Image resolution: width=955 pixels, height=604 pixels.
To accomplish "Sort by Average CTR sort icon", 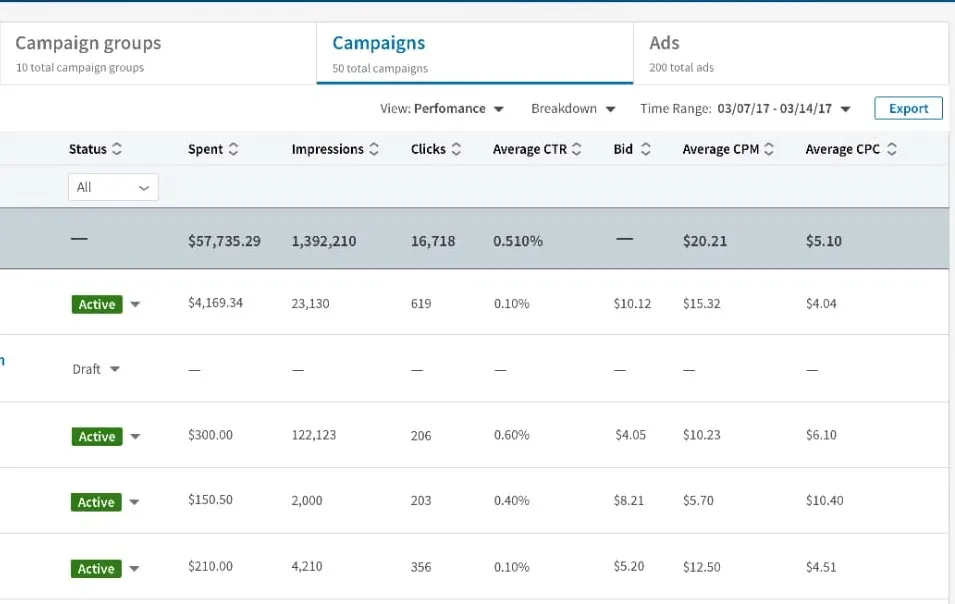I will point(576,150).
